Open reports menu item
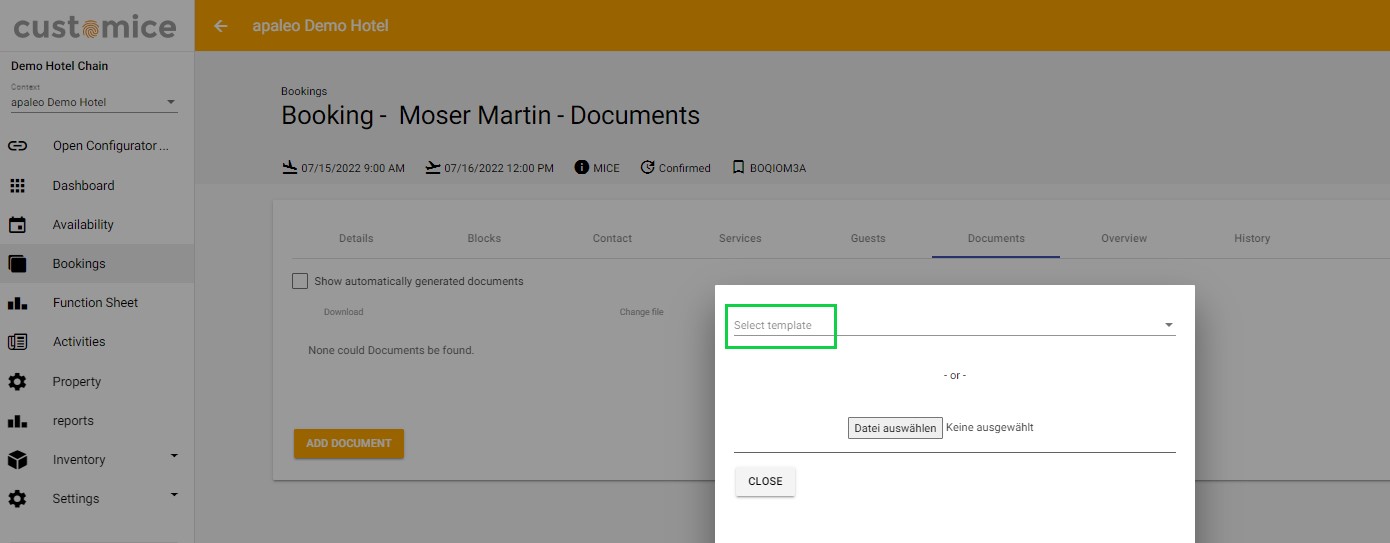 (97, 421)
